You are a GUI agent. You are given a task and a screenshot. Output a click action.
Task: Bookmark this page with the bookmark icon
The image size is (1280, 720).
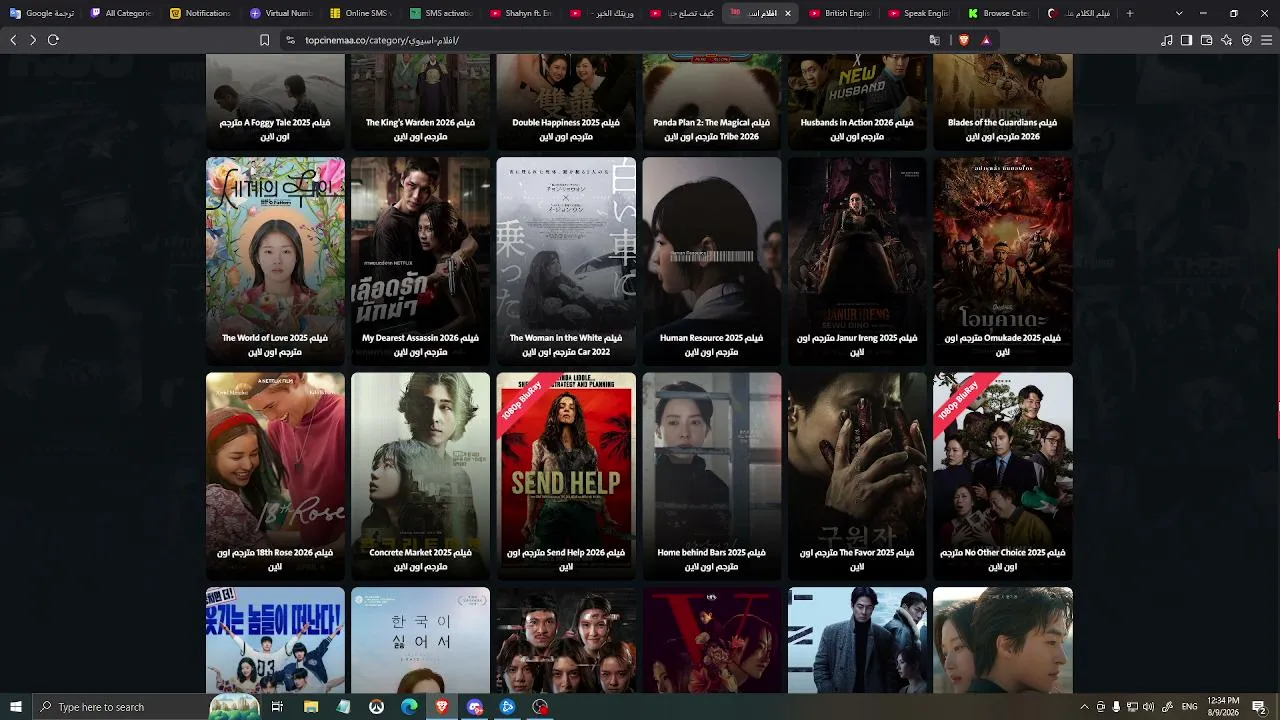[264, 40]
